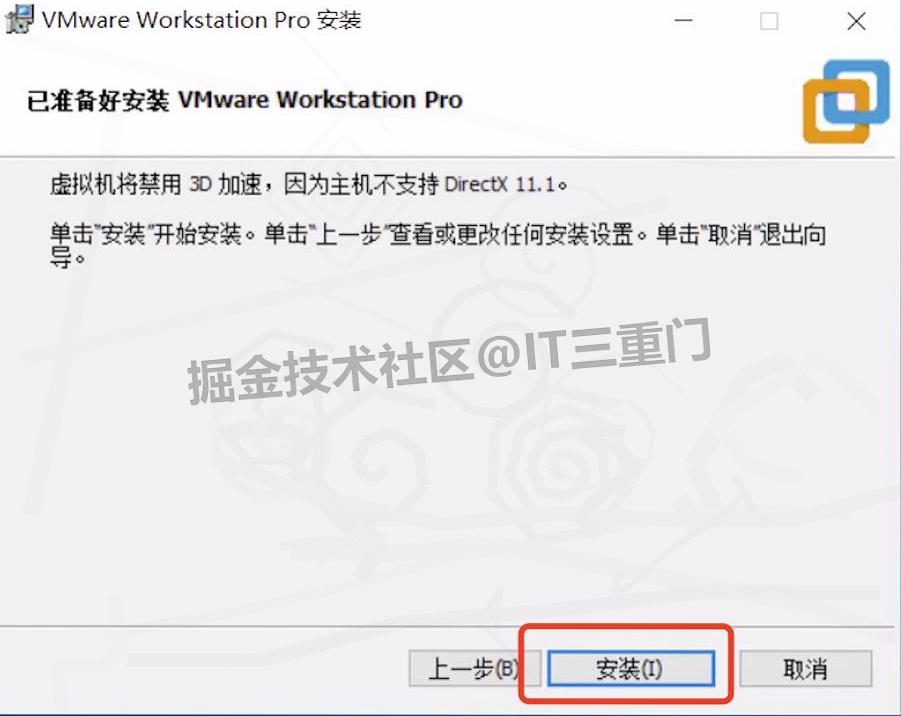Close the installer with the X button
901x716 pixels.
(855, 20)
